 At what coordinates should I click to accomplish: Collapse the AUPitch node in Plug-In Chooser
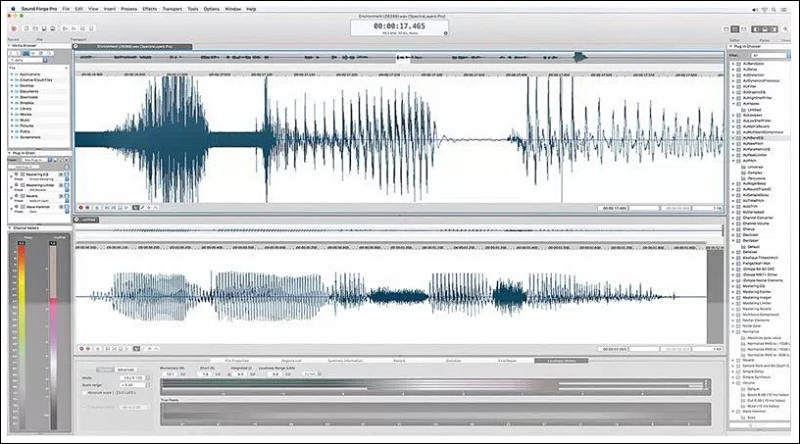point(734,161)
